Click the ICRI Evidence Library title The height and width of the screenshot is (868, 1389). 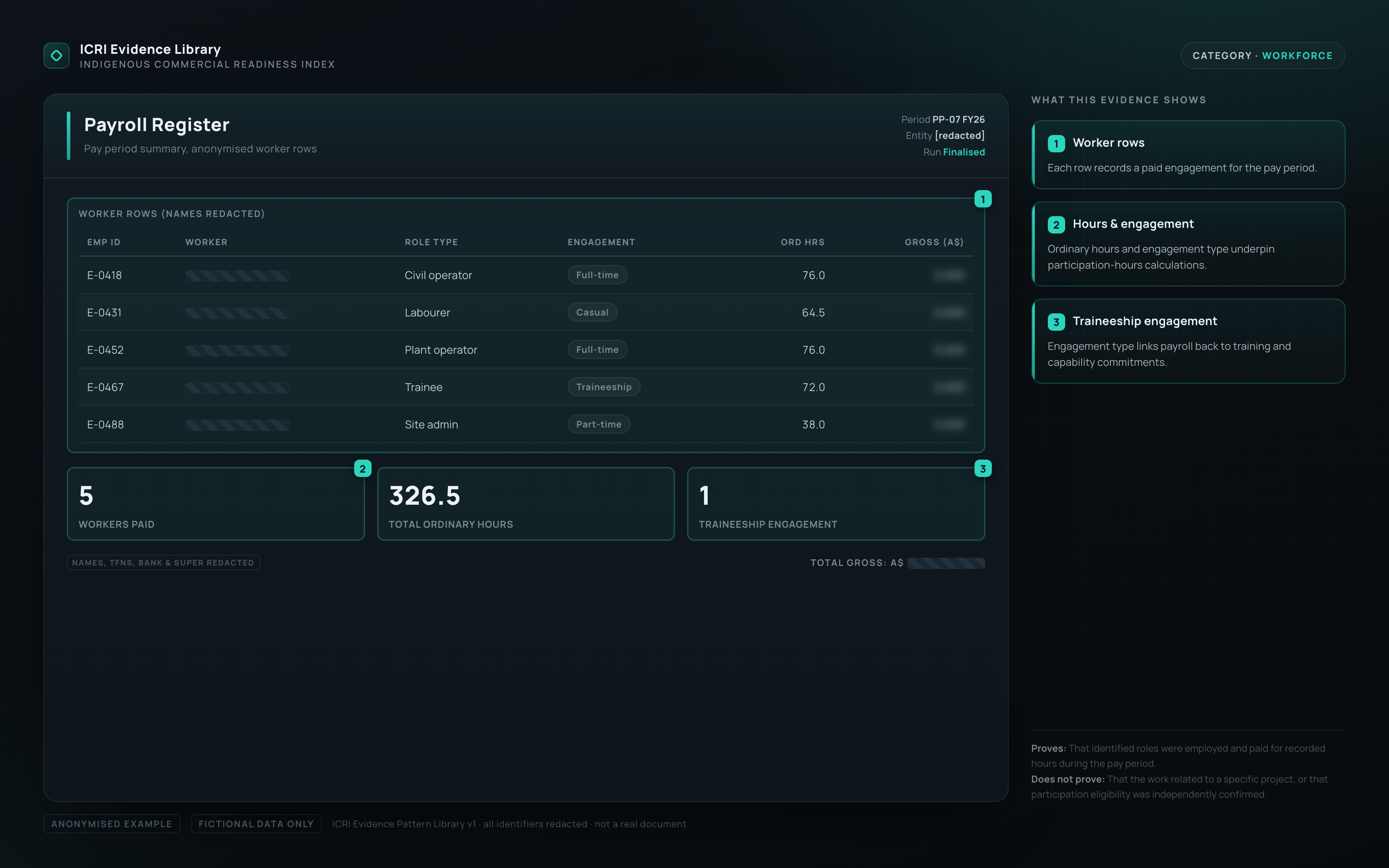[150, 49]
